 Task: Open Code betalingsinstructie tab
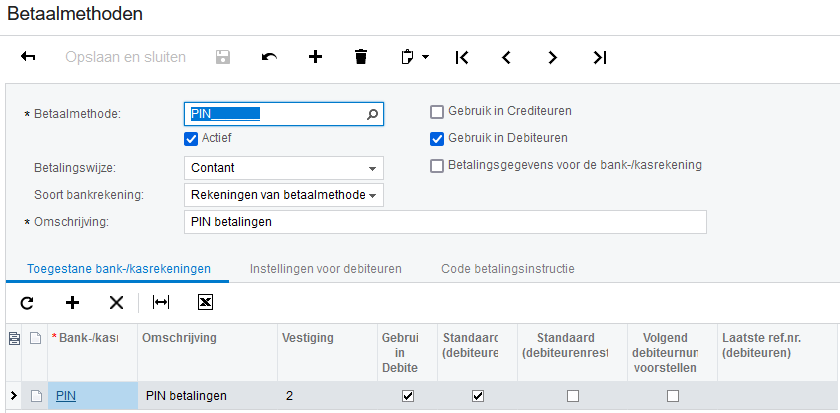point(507,269)
